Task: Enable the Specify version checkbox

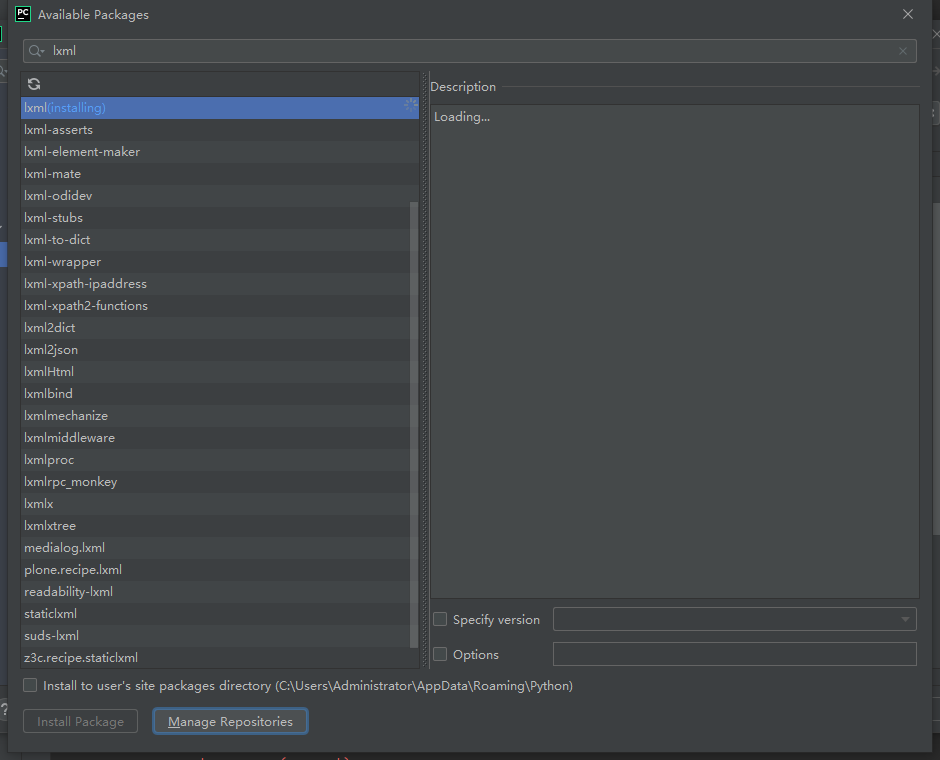Action: pos(440,619)
